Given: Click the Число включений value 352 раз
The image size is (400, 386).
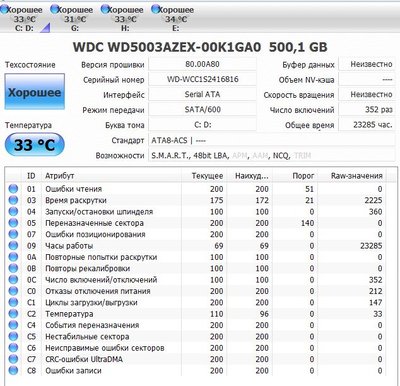Looking at the screenshot, I should coord(367,110).
